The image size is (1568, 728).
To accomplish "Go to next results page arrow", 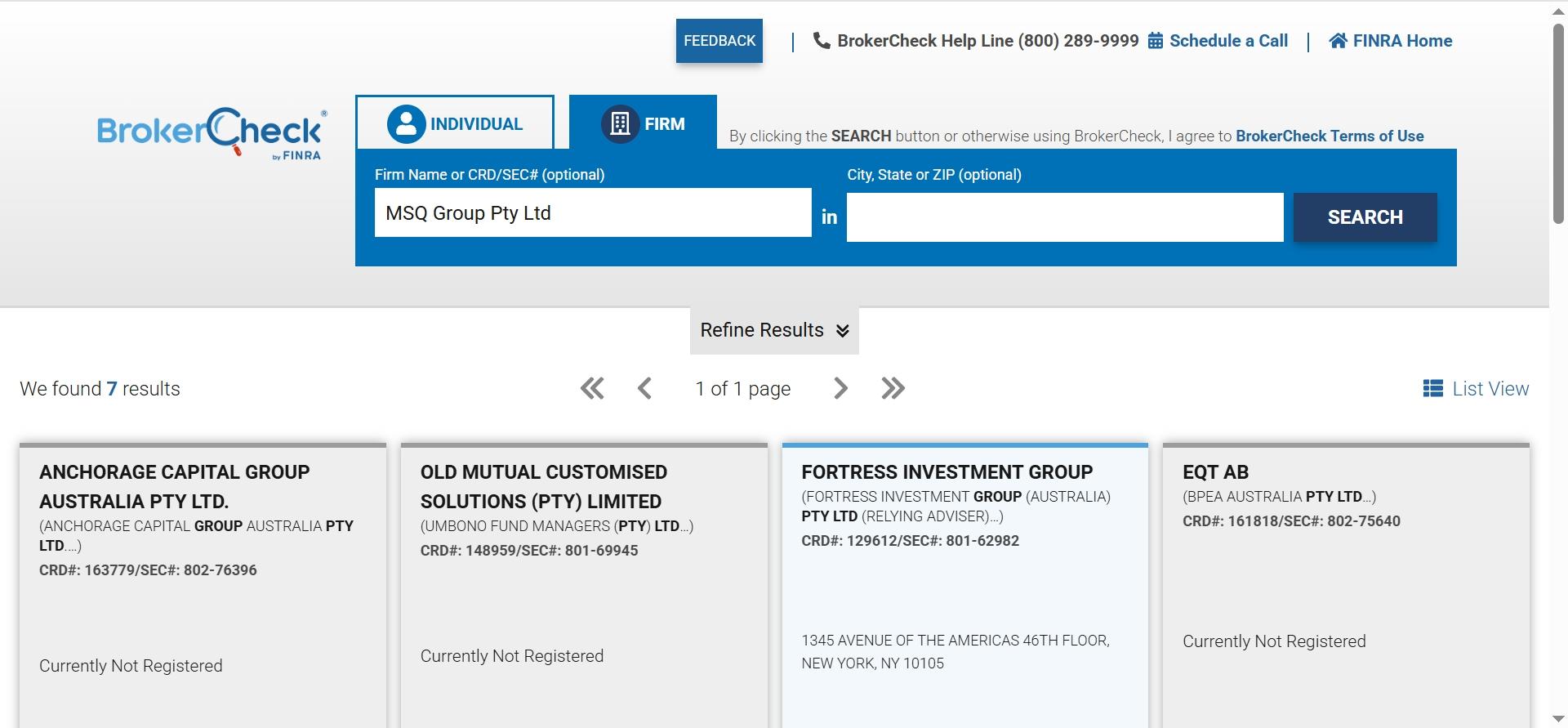I will 840,388.
